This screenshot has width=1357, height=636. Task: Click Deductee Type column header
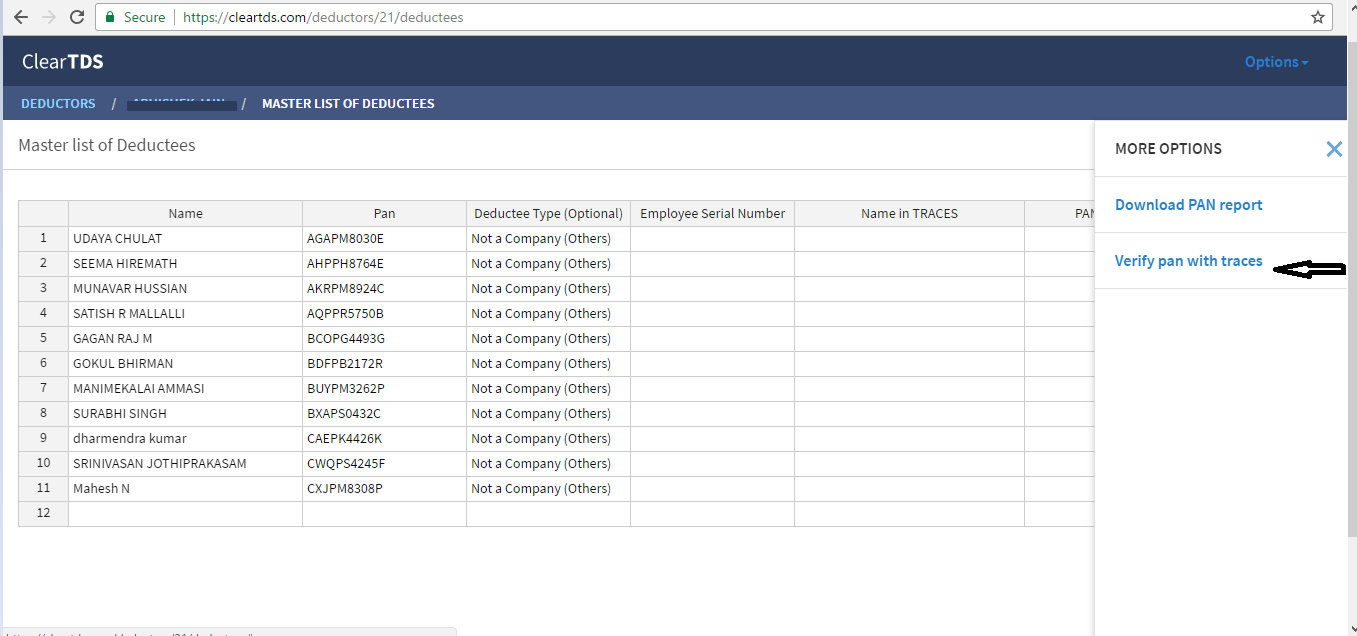click(548, 213)
